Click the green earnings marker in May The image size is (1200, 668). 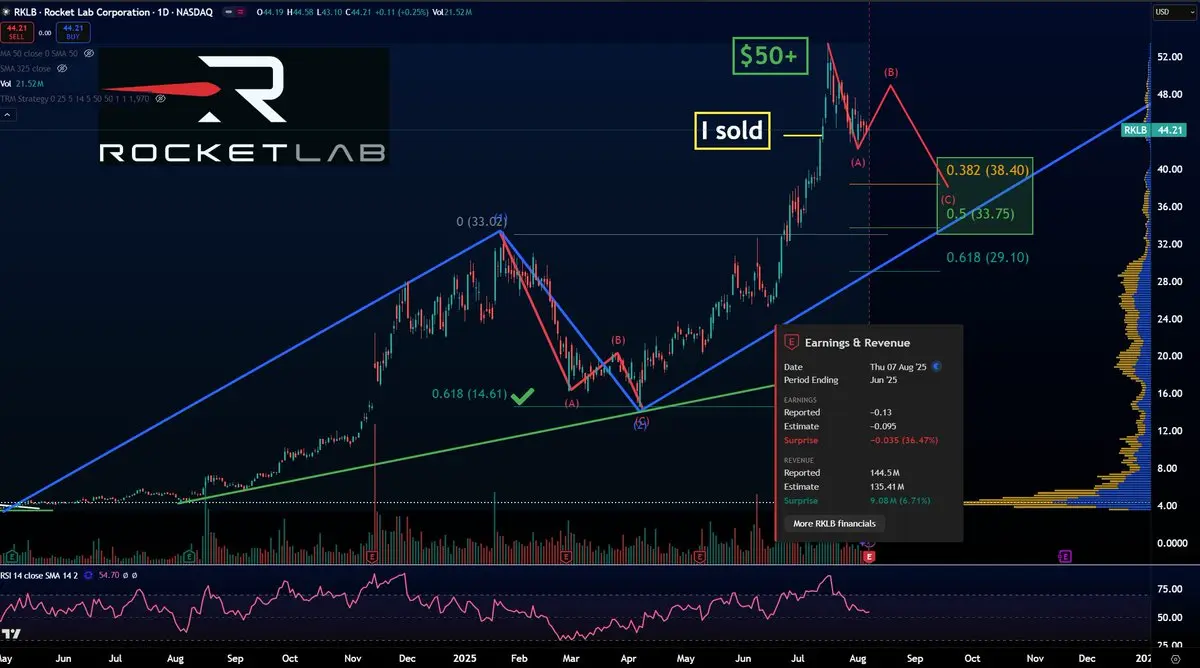click(11, 555)
